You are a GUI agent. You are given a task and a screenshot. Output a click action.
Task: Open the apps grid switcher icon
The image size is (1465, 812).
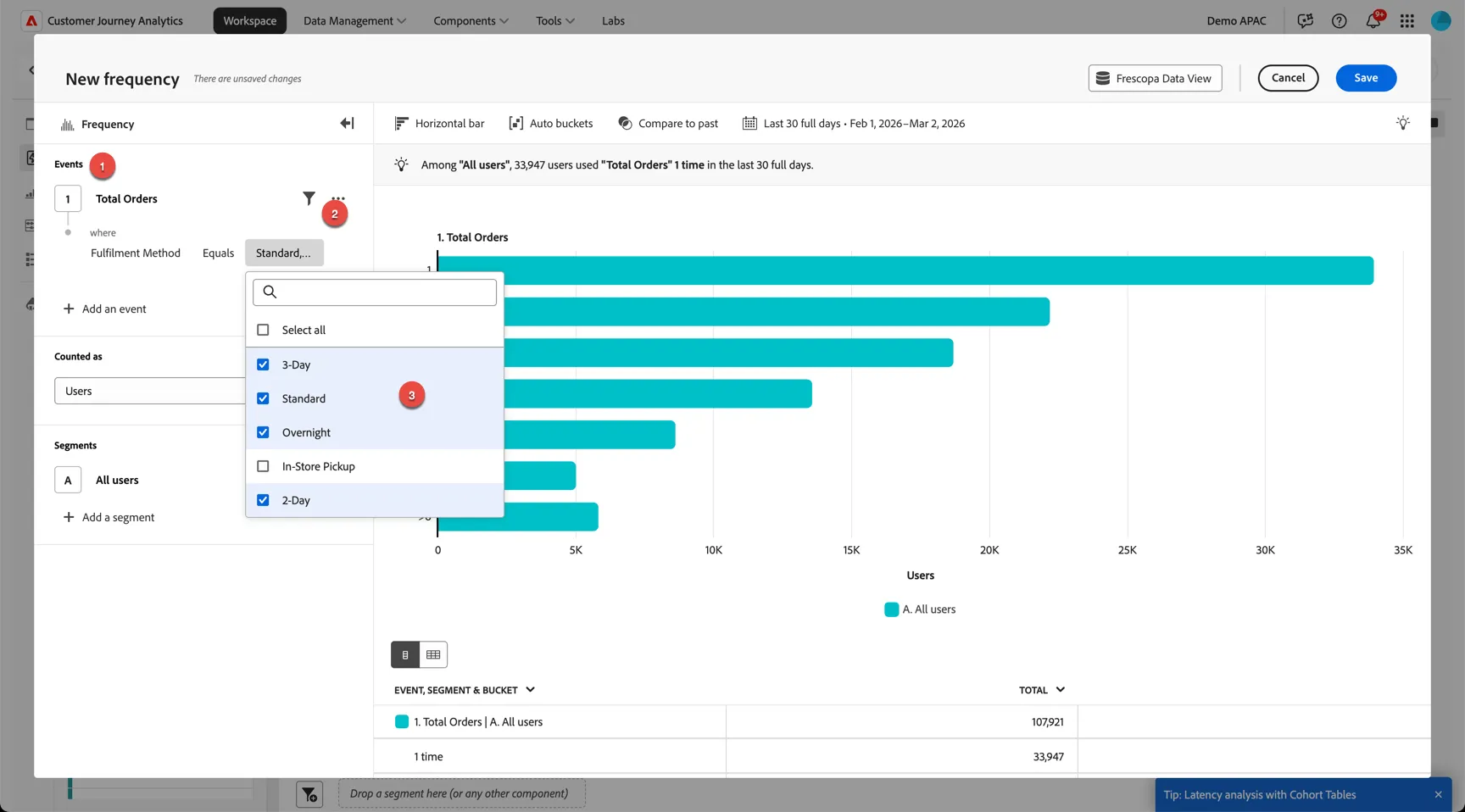1407,20
